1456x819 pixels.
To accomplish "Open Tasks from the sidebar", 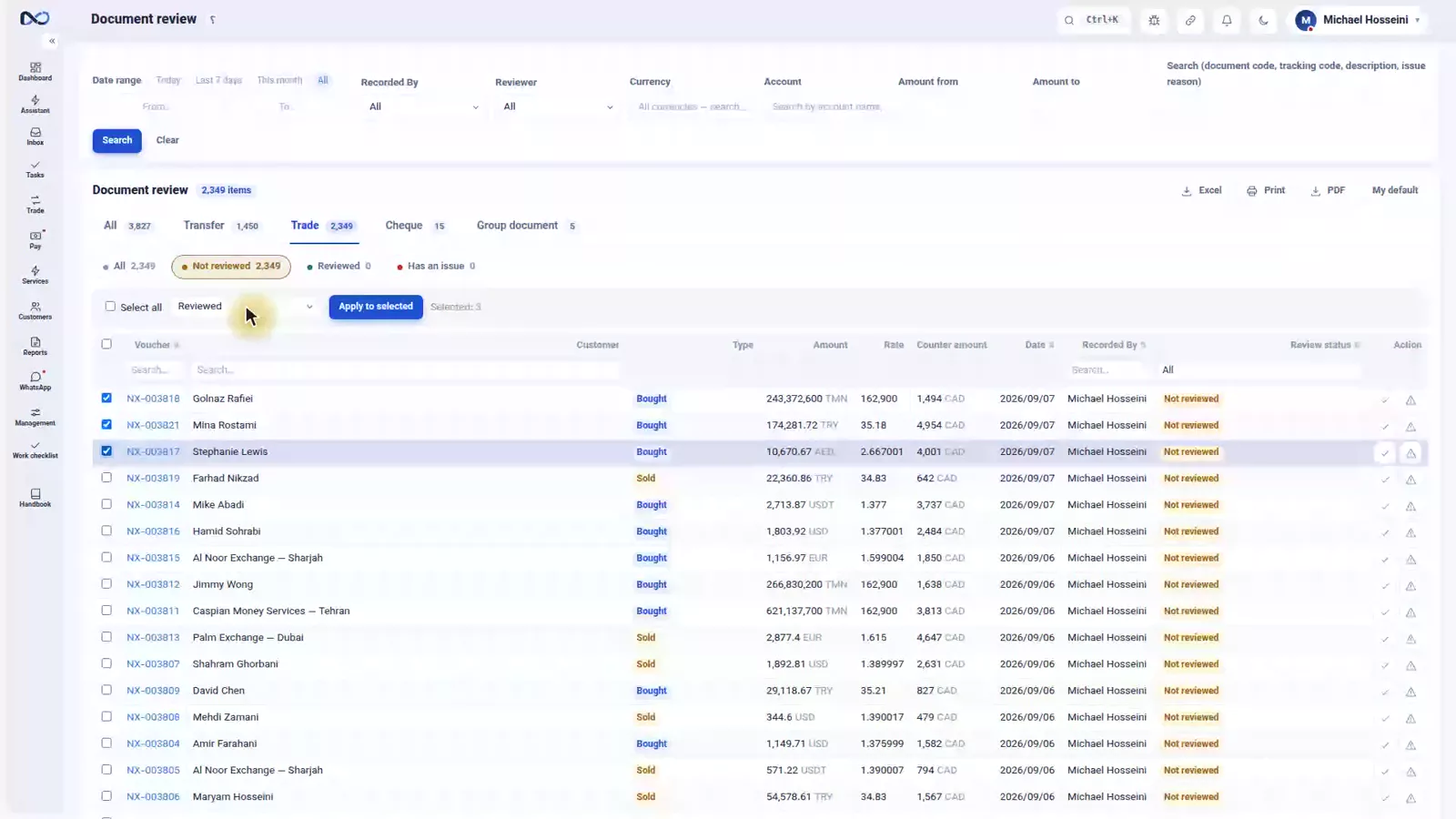I will pos(35,169).
